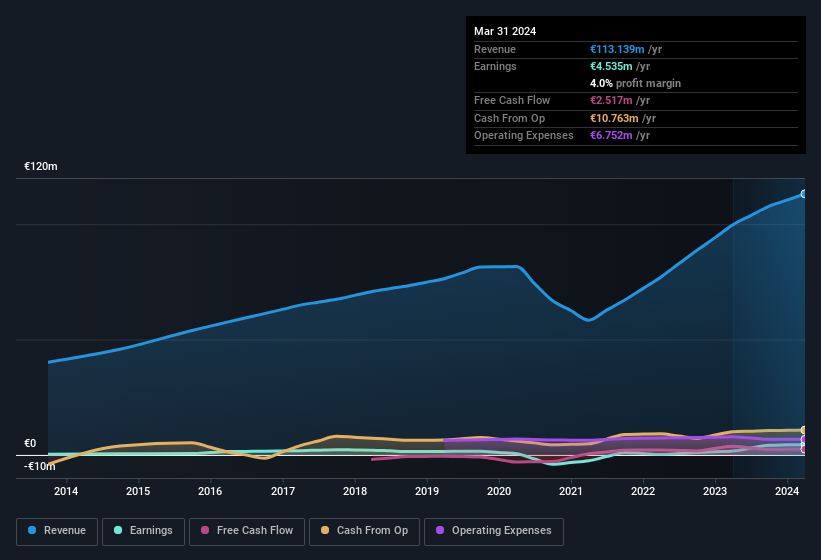Click the -€10m y-axis label

[40, 466]
